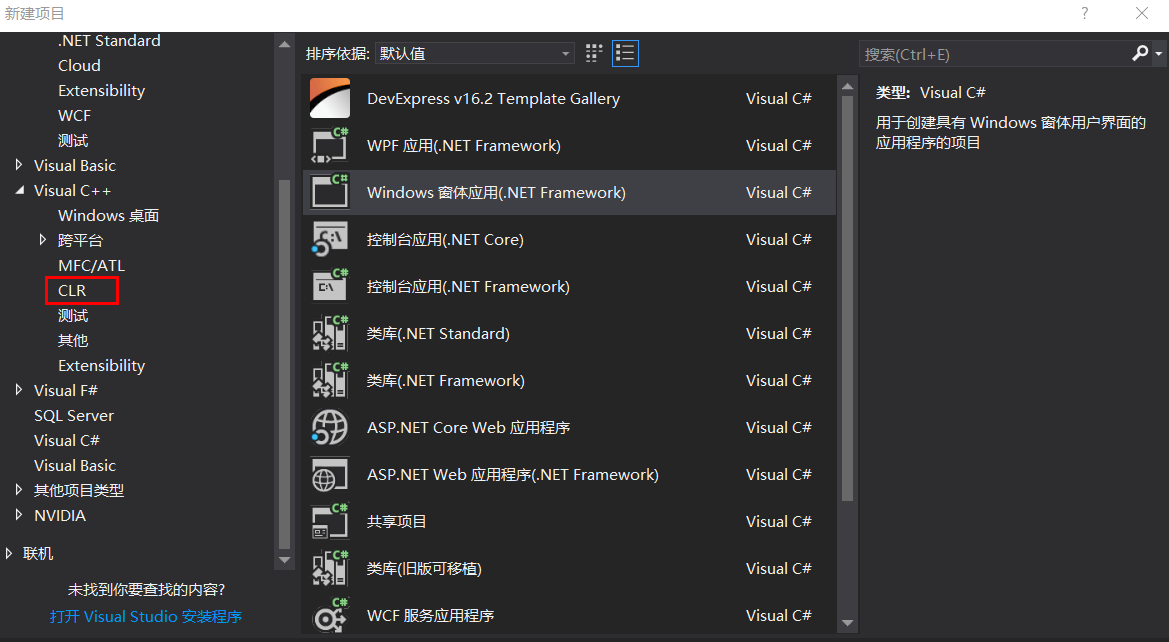Viewport: 1169px width, 642px height.
Task: Collapse the Visual C++ tree node
Action: coord(19,190)
